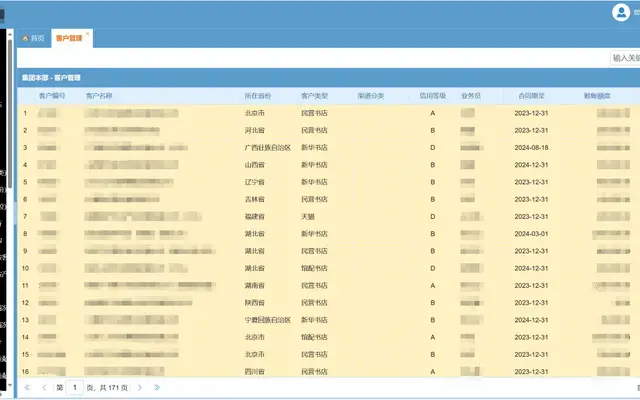Click the sidebar scroll-down arrow at the bottom

[x=10, y=385]
